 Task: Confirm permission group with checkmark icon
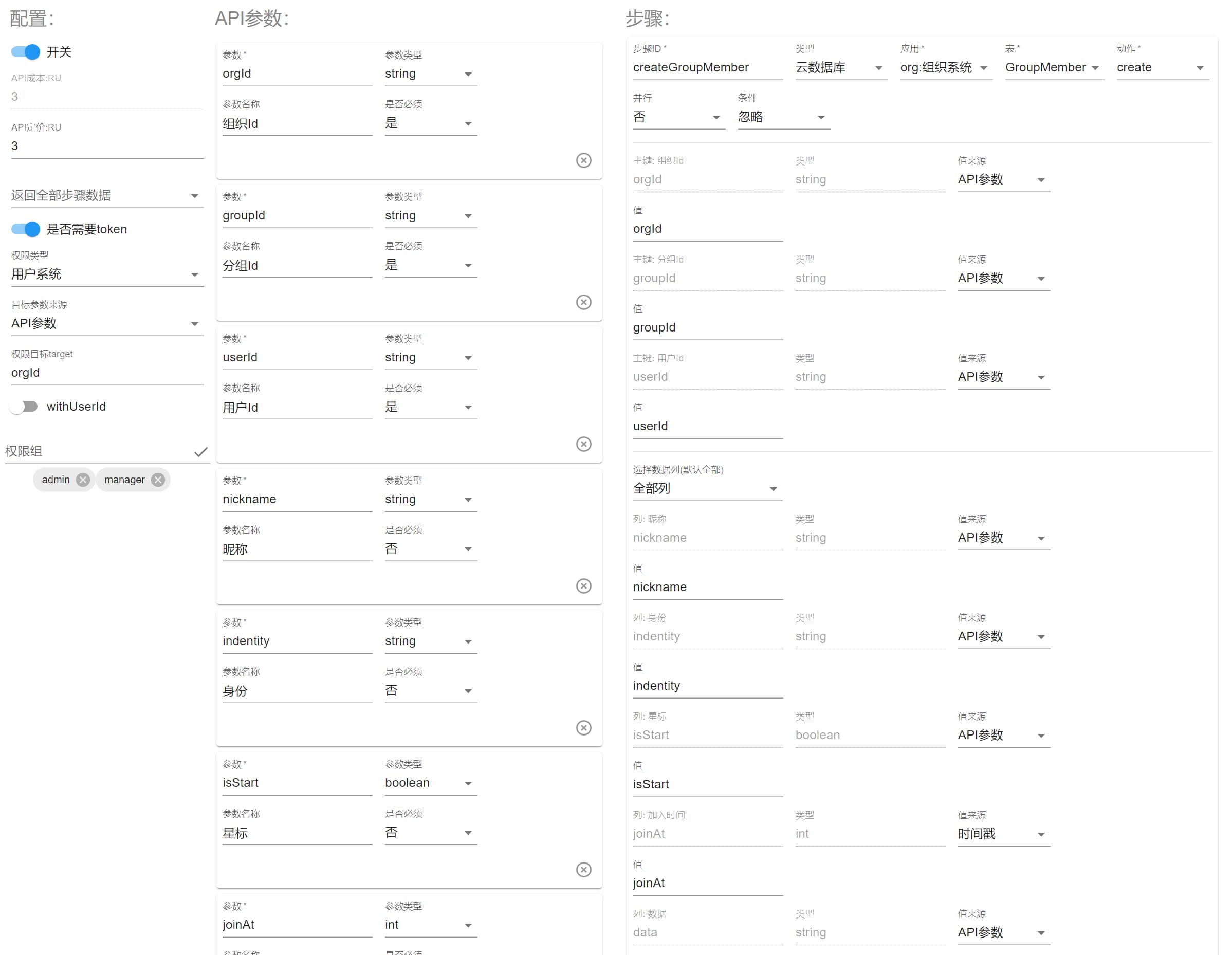coord(201,452)
